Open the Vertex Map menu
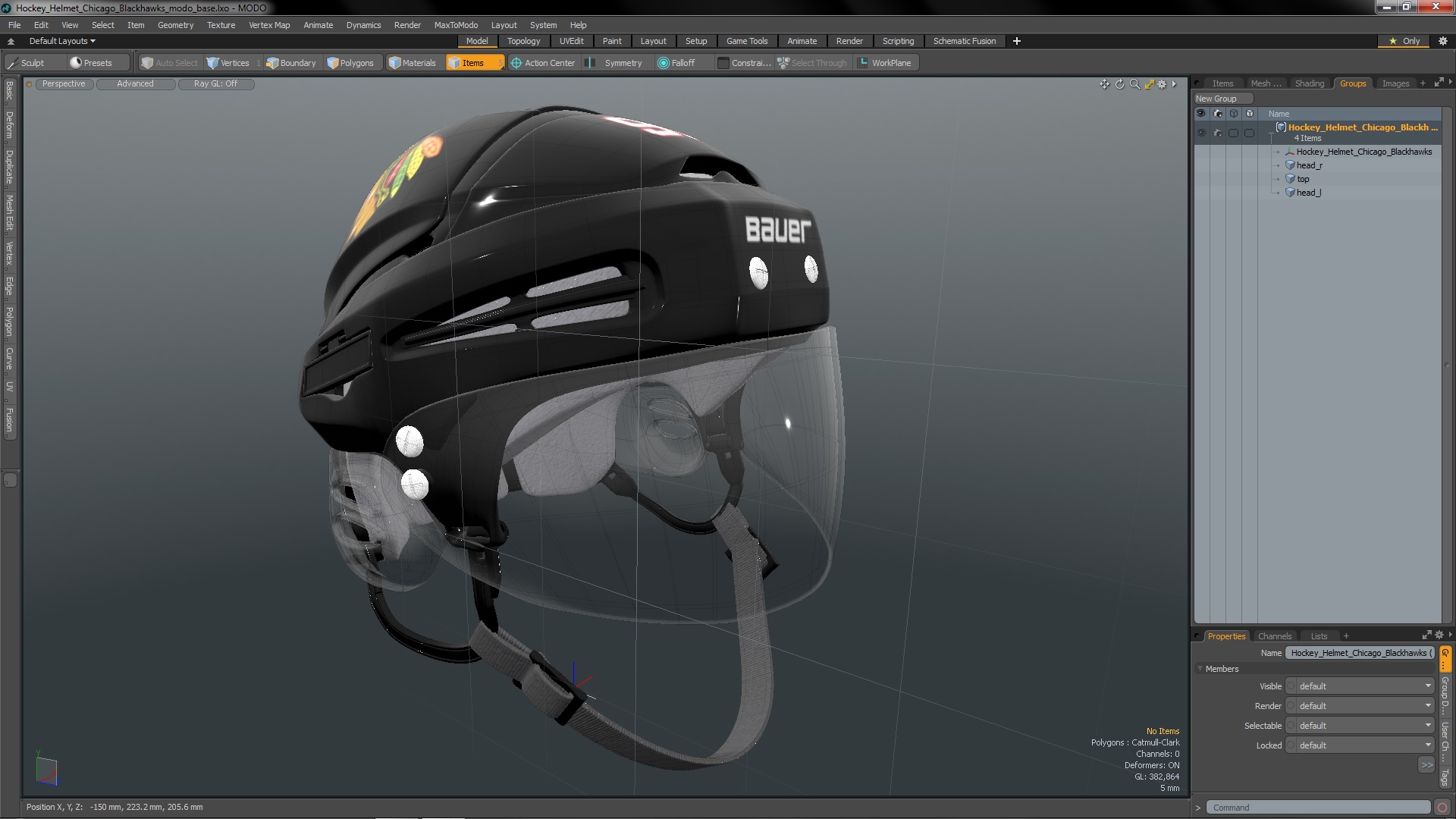 pyautogui.click(x=269, y=25)
